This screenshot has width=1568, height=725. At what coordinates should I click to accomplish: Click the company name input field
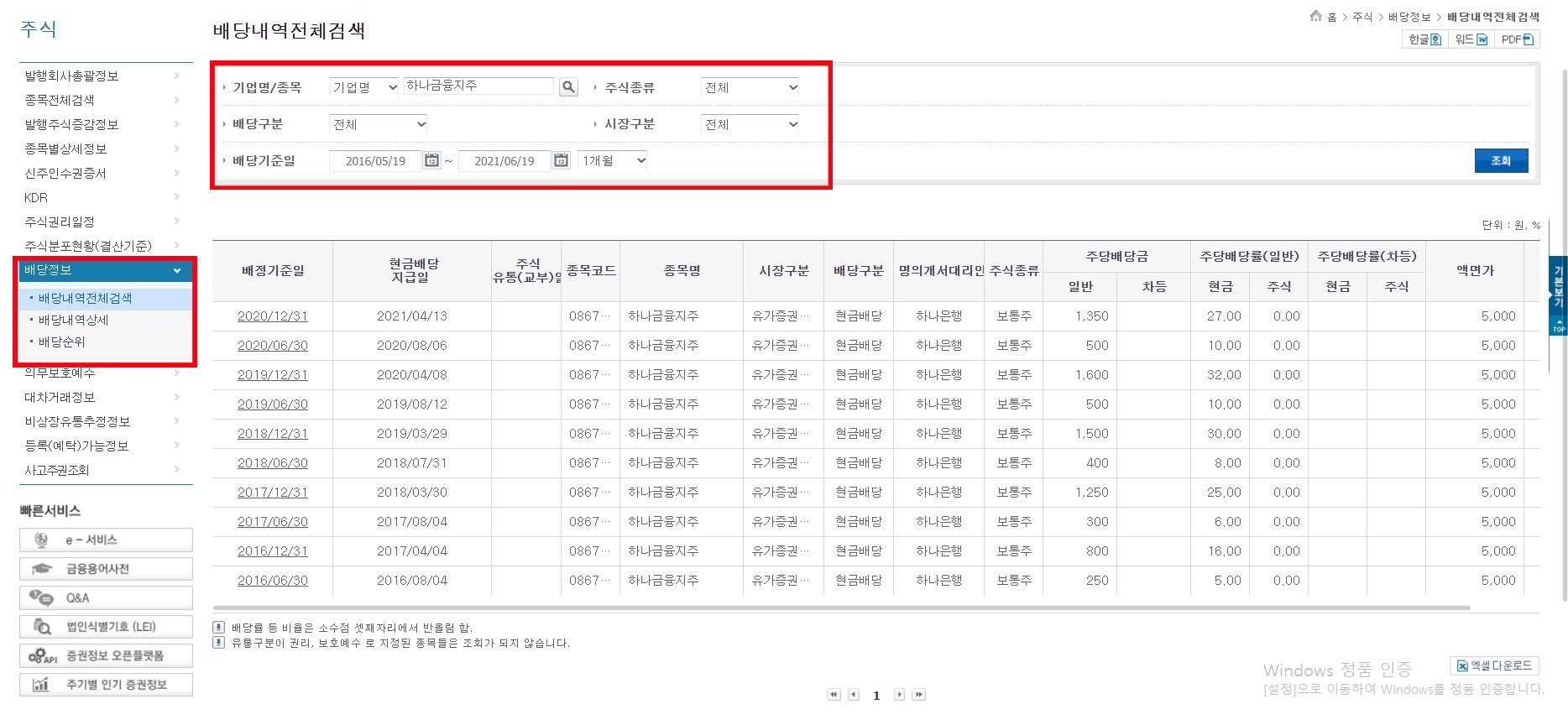point(478,86)
